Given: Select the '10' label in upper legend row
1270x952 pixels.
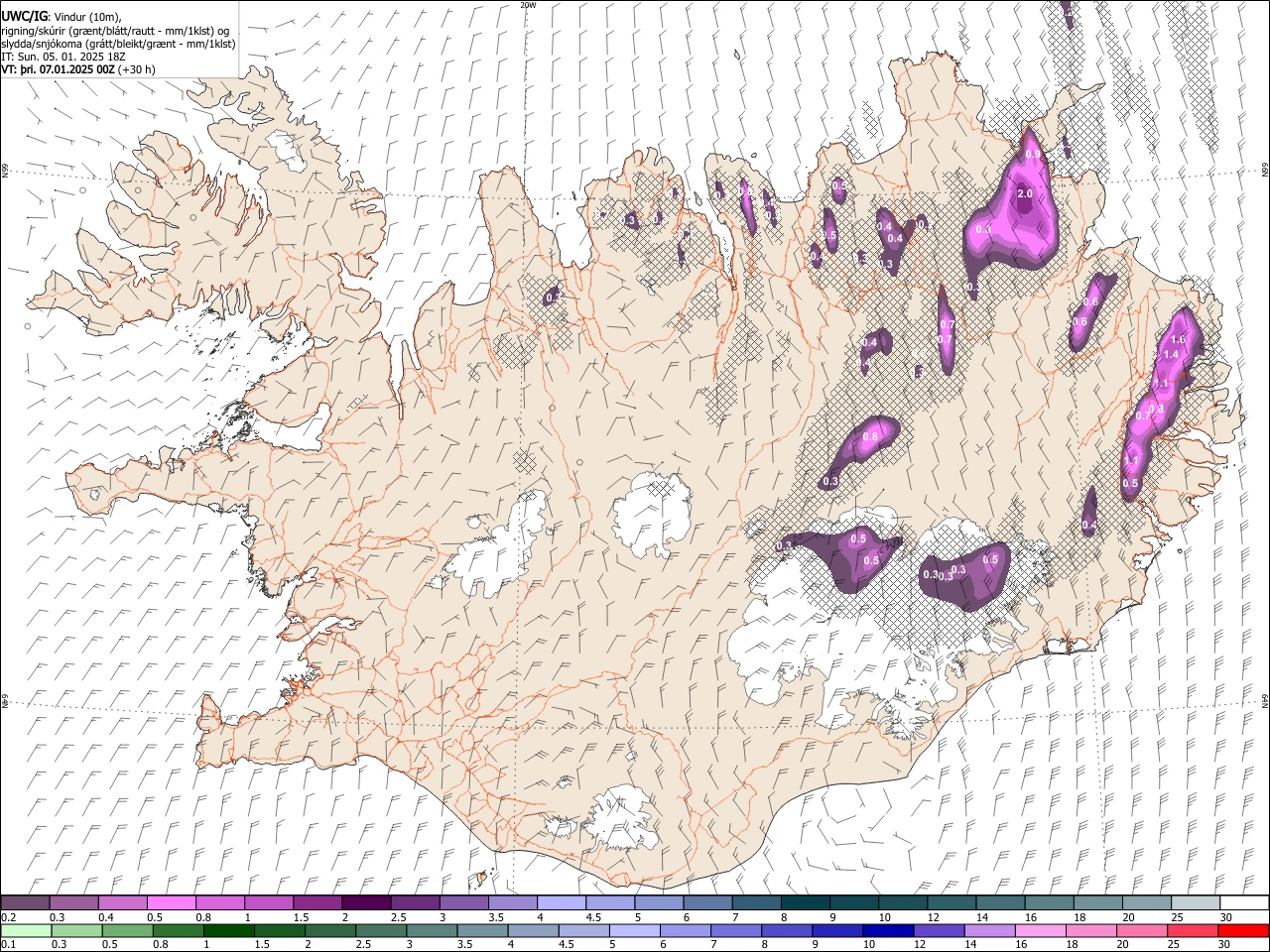Looking at the screenshot, I should (885, 917).
